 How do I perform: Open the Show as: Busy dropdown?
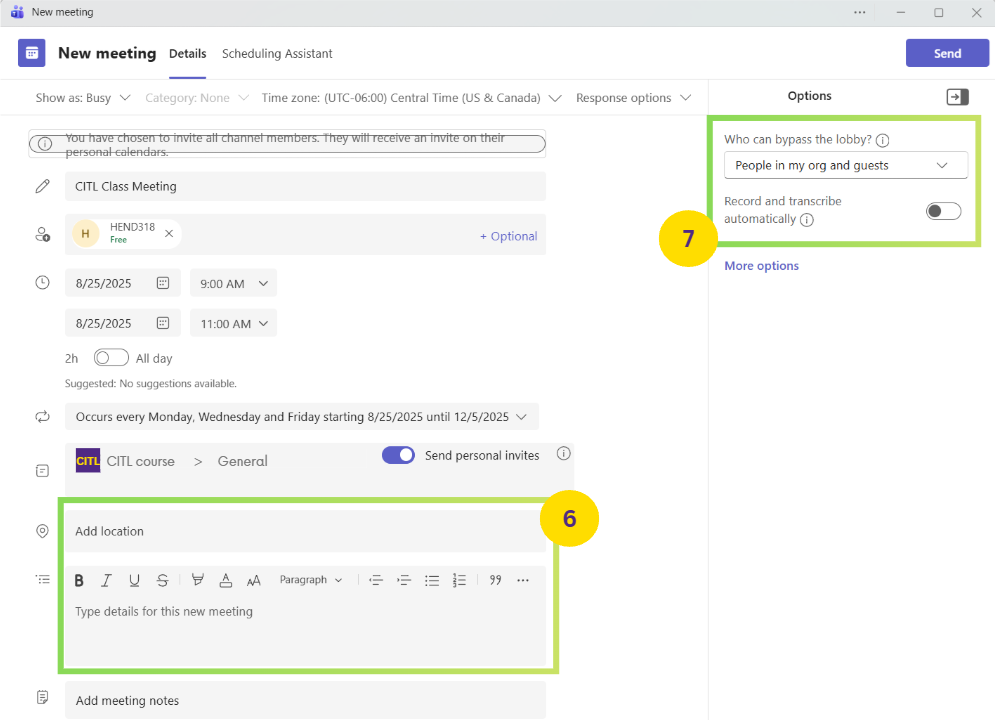tap(83, 97)
